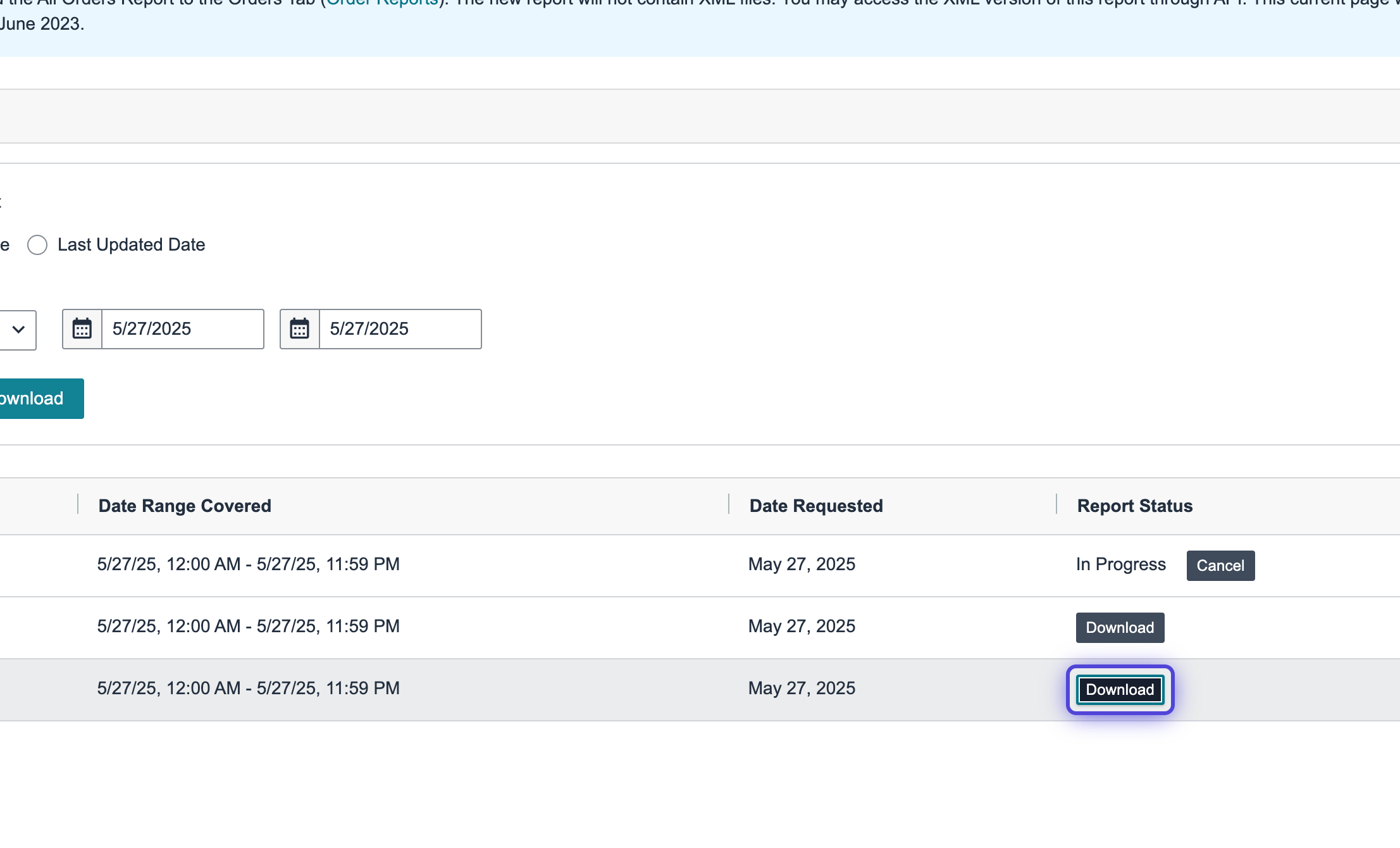Screen dimensions: 1400x848
Task: Open the start date calendar picker icon
Action: (x=82, y=329)
